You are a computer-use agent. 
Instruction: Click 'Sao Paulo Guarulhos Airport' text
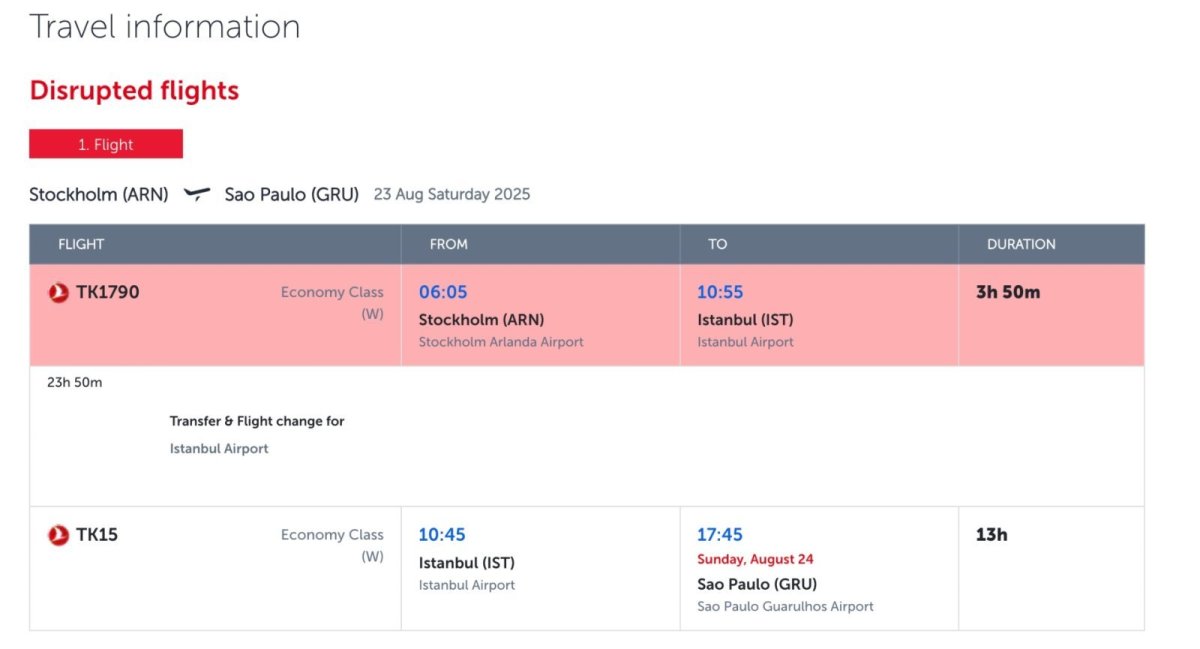tap(785, 606)
